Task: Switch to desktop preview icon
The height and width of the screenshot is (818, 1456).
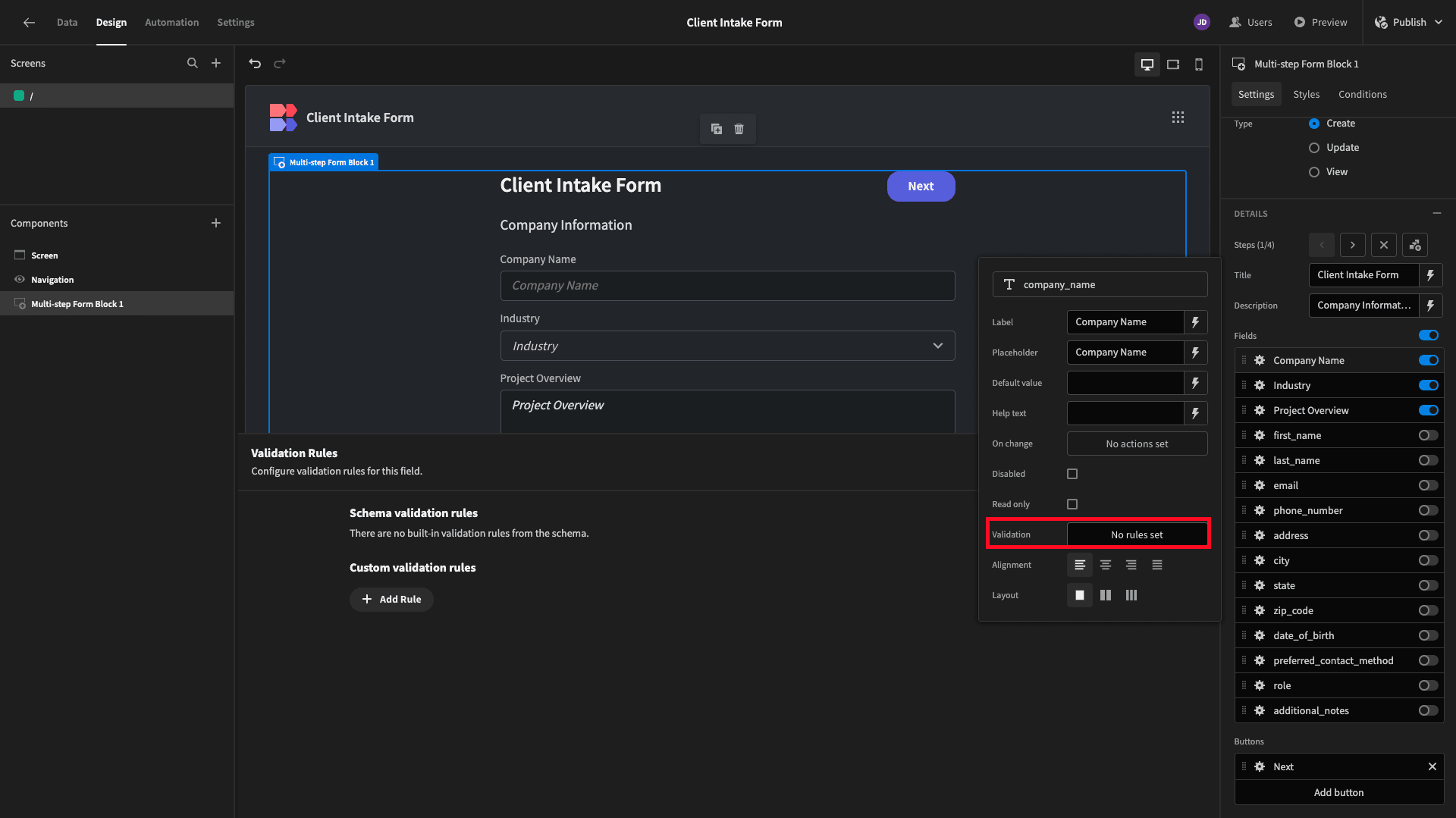Action: click(1147, 64)
